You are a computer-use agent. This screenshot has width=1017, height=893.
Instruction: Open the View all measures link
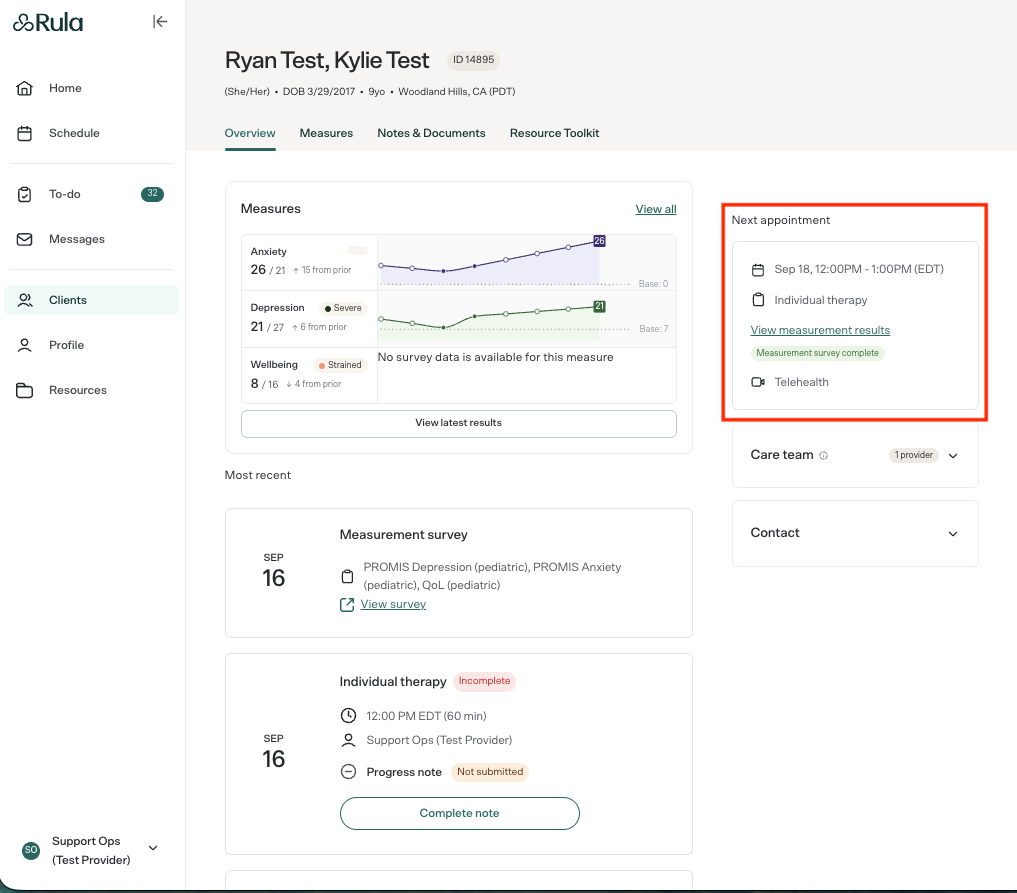pyautogui.click(x=656, y=209)
